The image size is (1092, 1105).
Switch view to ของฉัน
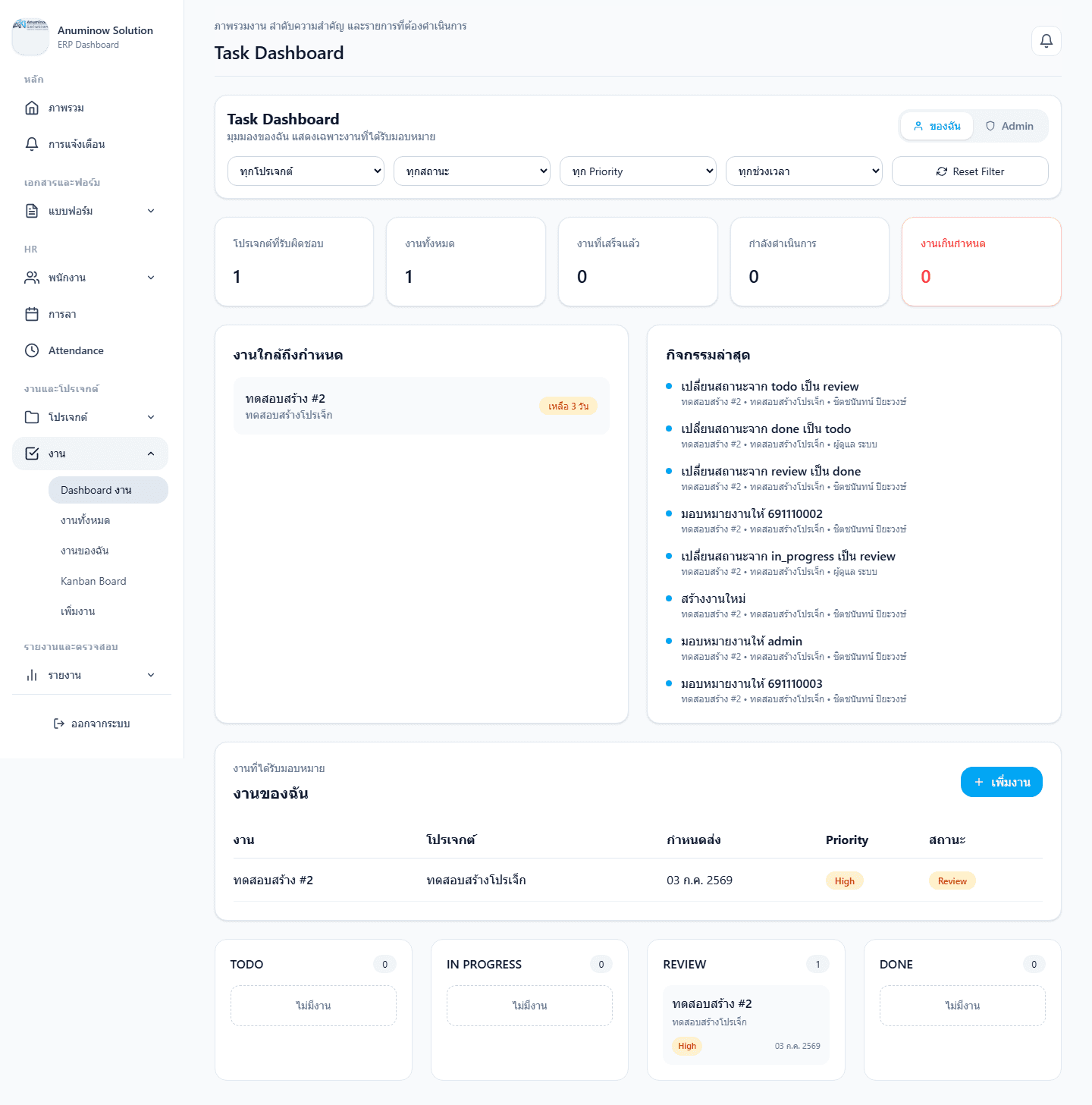937,126
